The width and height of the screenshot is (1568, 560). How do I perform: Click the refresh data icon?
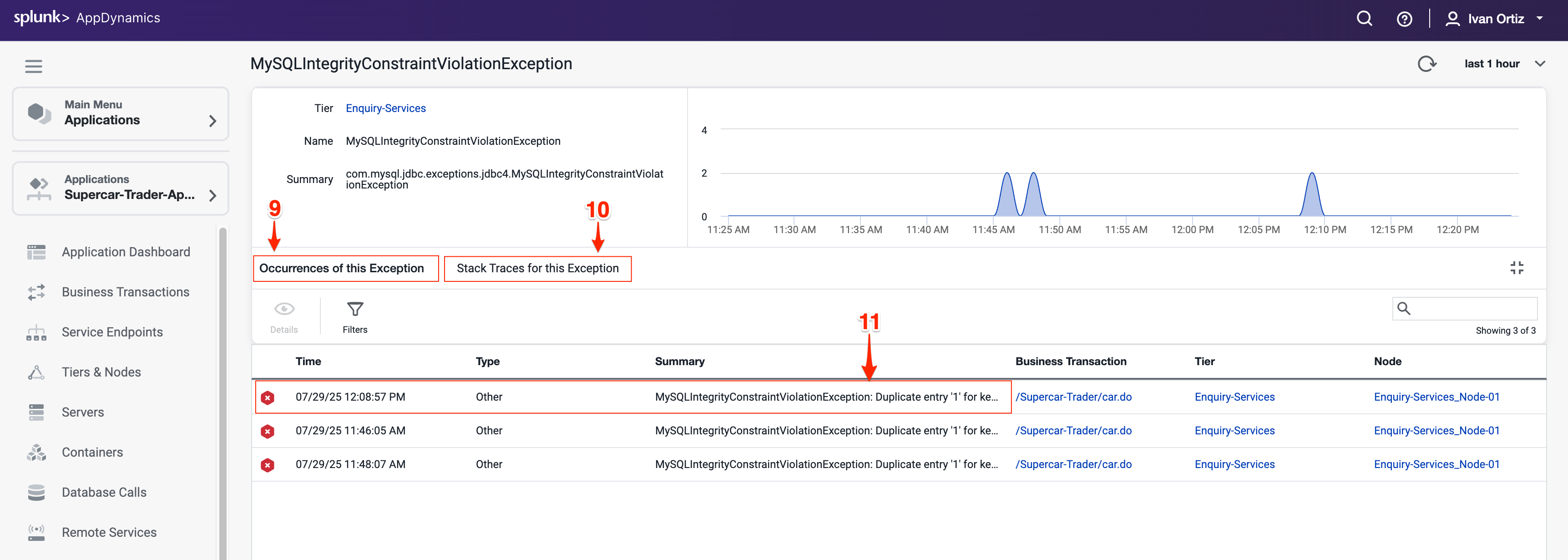1426,64
